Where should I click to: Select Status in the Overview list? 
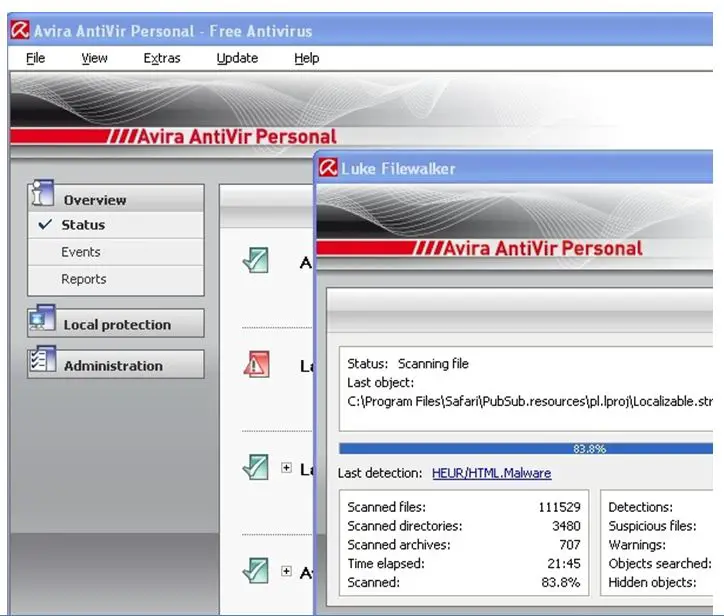(116, 225)
